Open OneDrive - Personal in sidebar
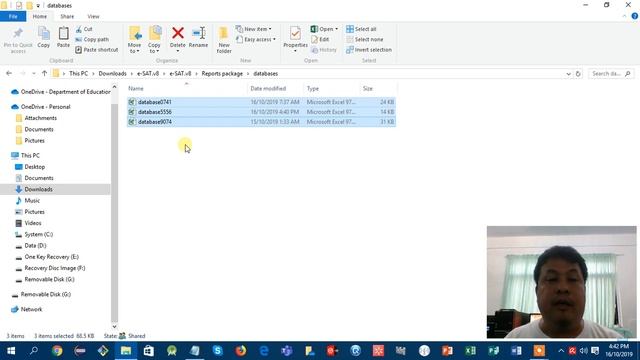Viewport: 640px width, 360px height. click(x=41, y=107)
